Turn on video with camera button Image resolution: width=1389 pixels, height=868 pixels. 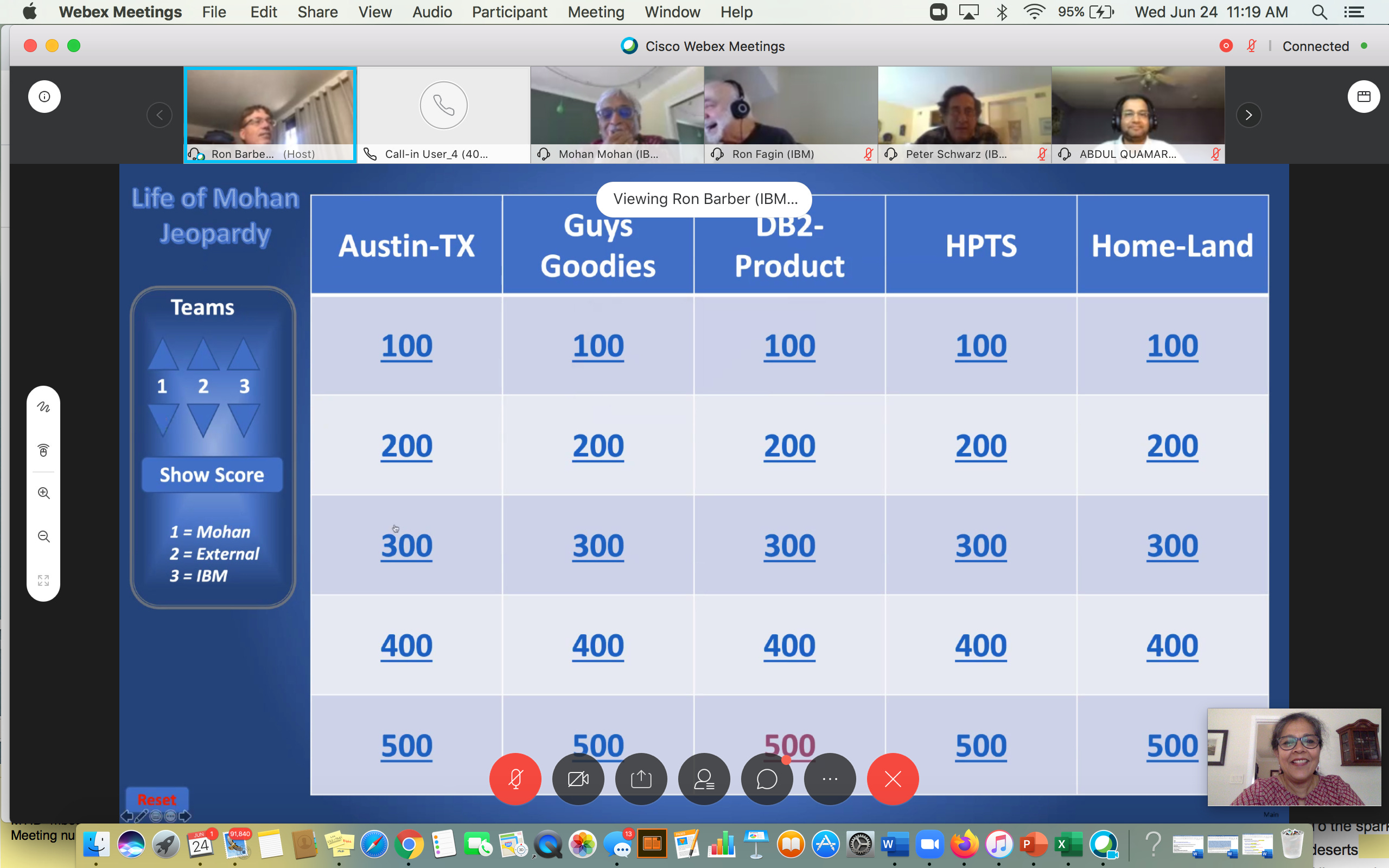[578, 779]
